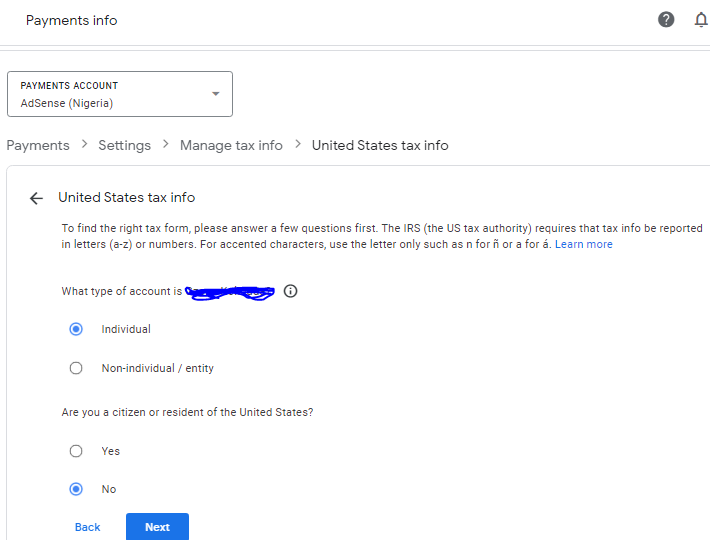Open the Payments Account dropdown
This screenshot has width=710, height=540.
pyautogui.click(x=119, y=94)
